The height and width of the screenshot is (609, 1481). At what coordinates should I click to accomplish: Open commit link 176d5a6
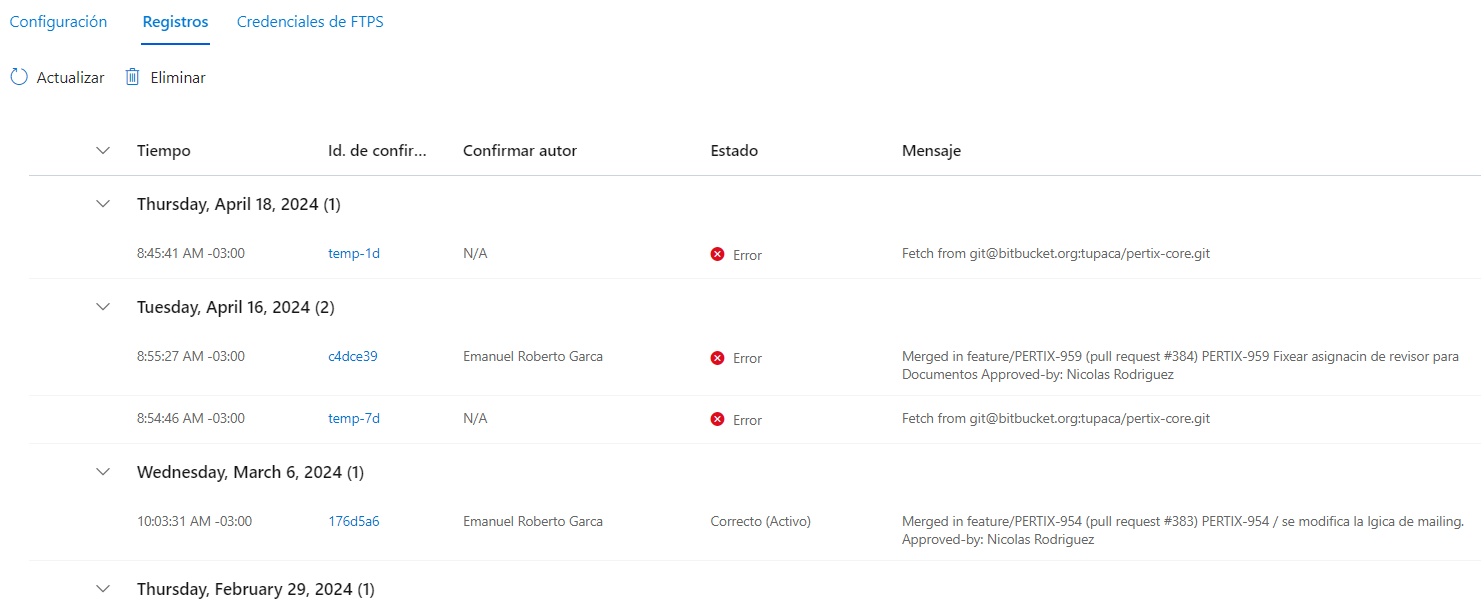tap(354, 521)
